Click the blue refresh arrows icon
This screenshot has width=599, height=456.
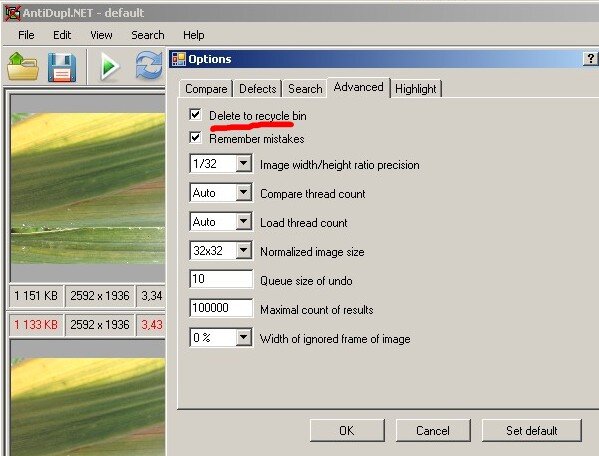(149, 66)
